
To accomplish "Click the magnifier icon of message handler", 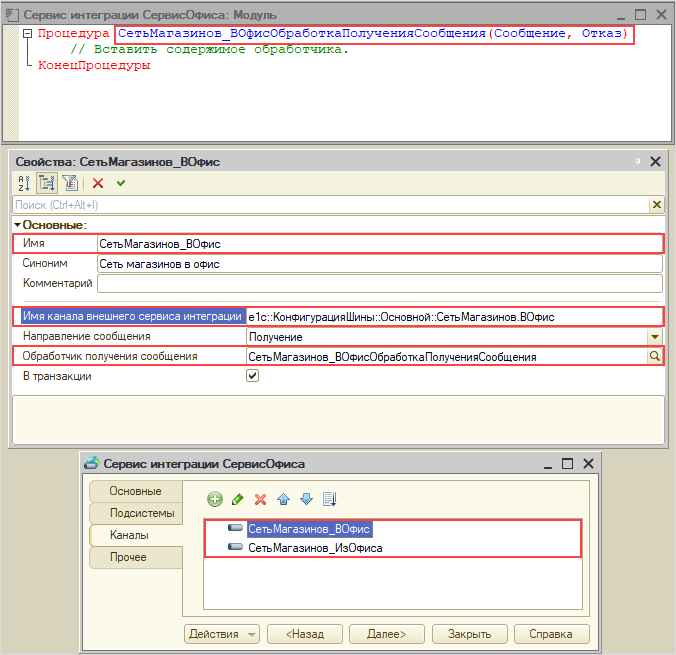I will 655,357.
